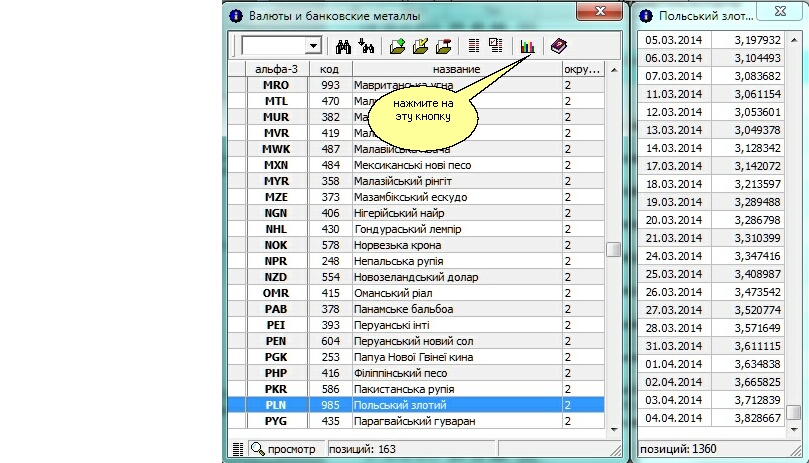Click code cell 382 for MUR
The image size is (809, 463).
(330, 117)
